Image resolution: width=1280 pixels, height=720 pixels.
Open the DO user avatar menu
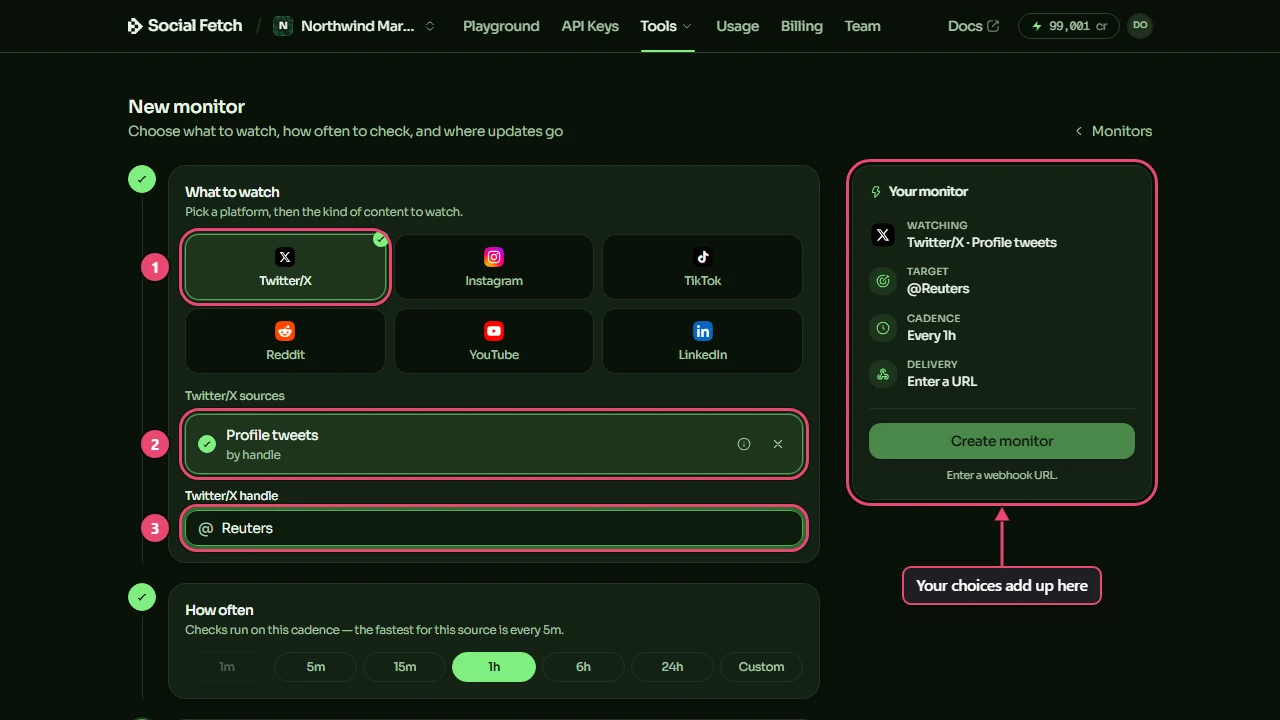point(1140,26)
